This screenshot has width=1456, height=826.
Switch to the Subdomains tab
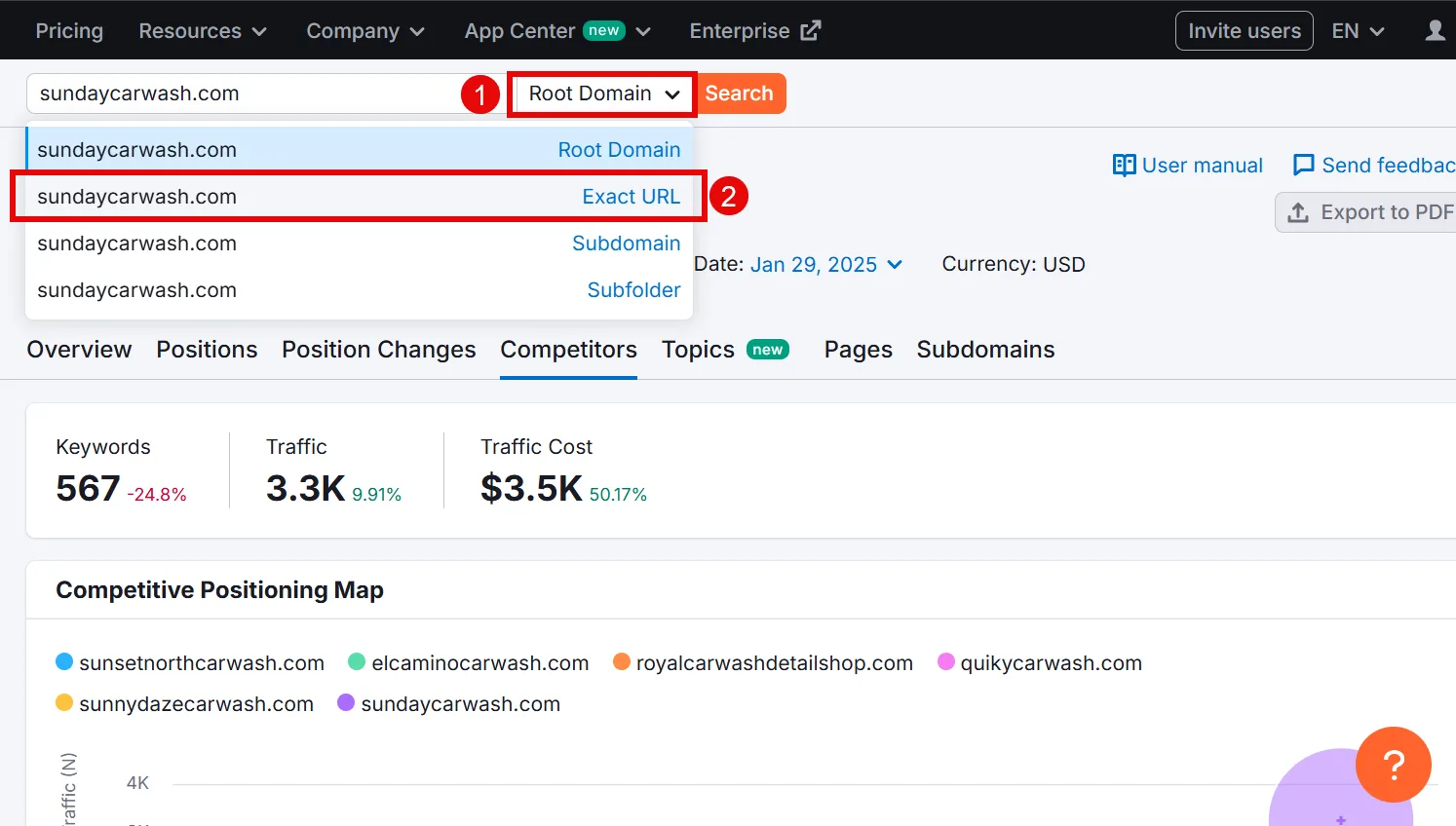coord(985,350)
